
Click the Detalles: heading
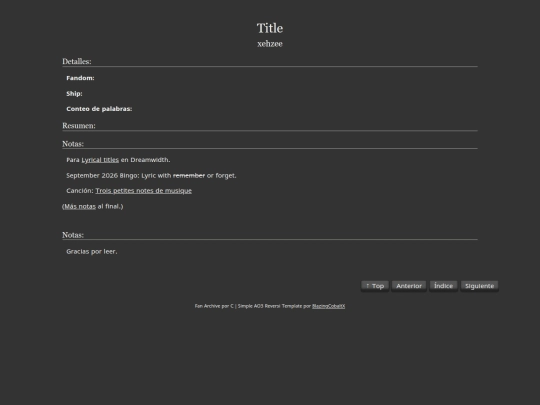[x=77, y=61]
